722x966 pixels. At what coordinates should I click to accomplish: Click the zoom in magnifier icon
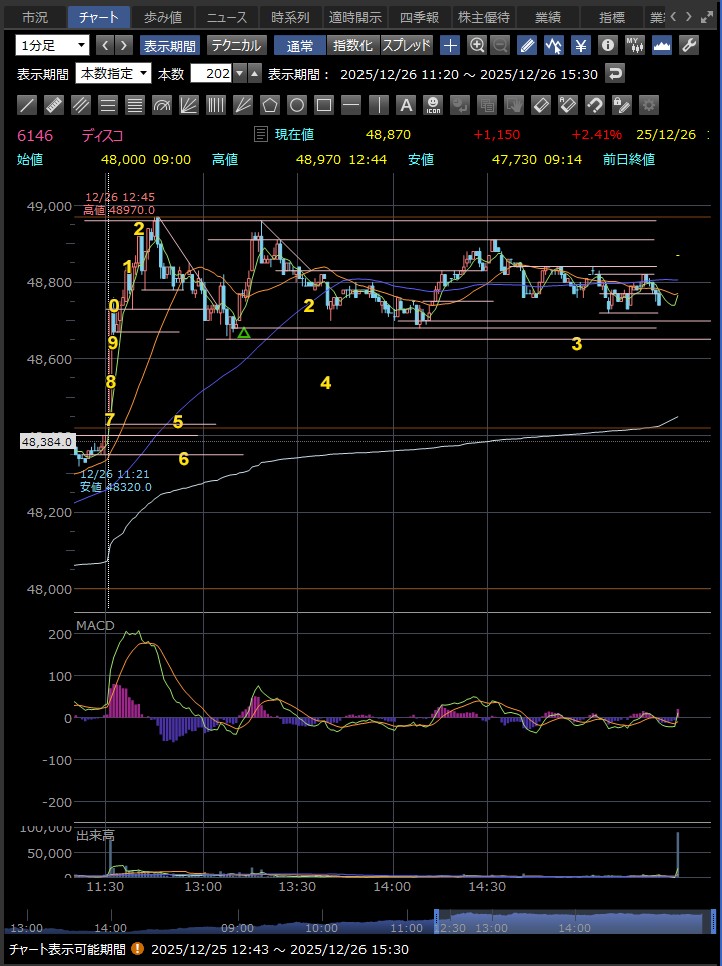tap(477, 45)
